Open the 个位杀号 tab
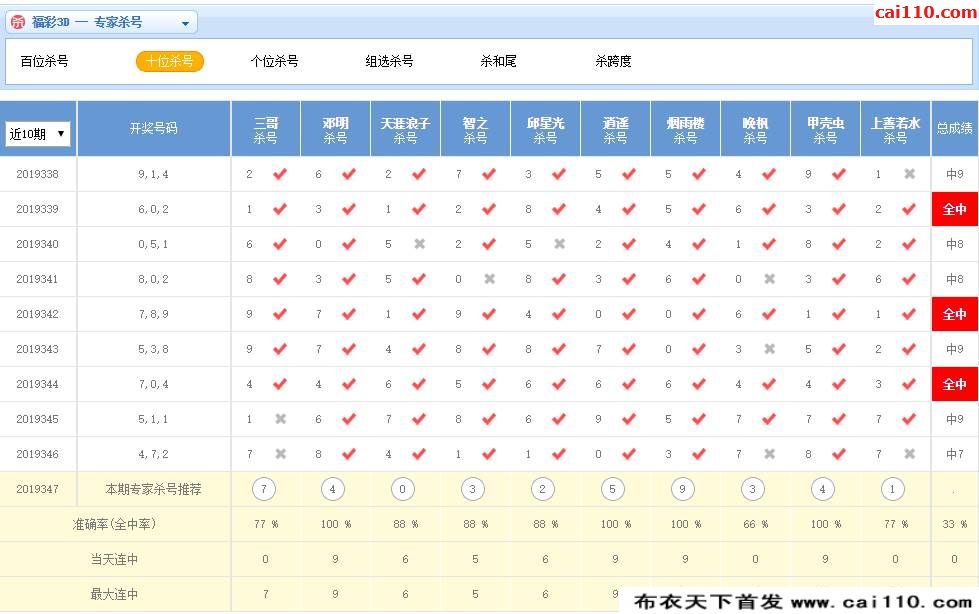 click(x=275, y=61)
